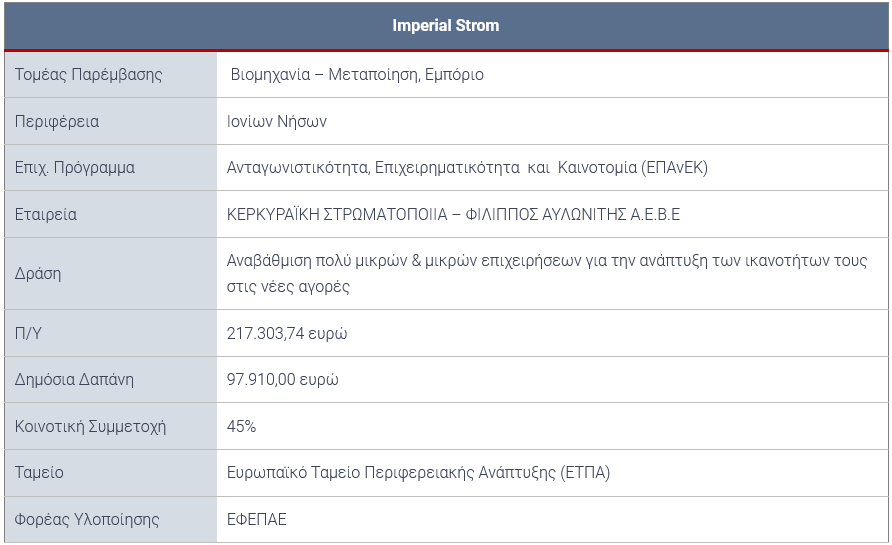Click the ΚΕΡΚΥΡΑΪΚΗ ΣΤΡΩΜΑΤΟΠΟΙΙΑ company name
892x545 pixels.
click(x=453, y=214)
